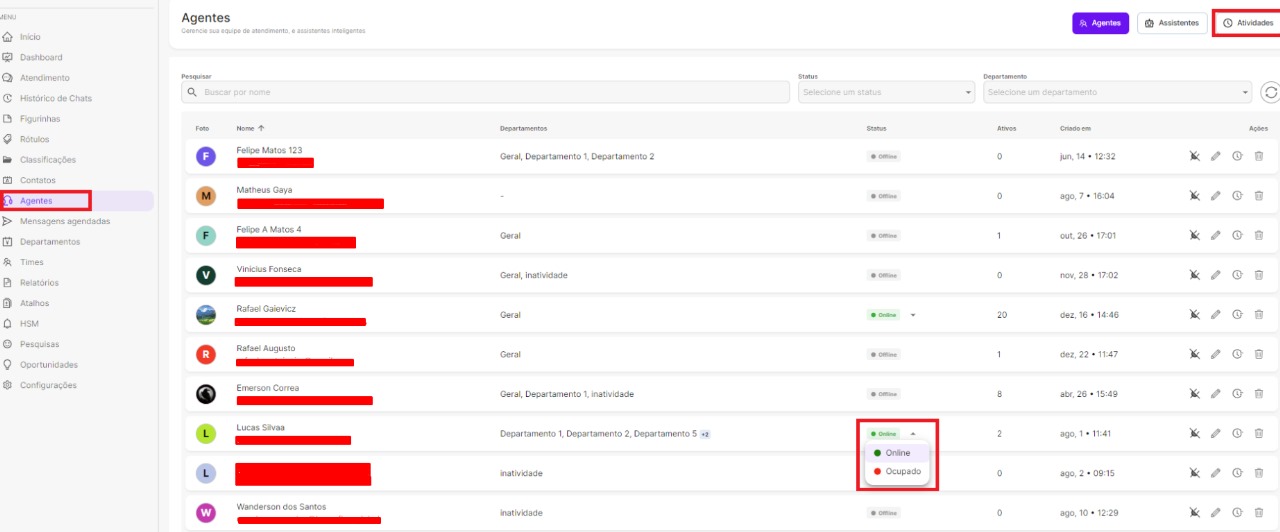Open Mensagens agendadas in the sidebar
The image size is (1280, 532).
(x=65, y=221)
